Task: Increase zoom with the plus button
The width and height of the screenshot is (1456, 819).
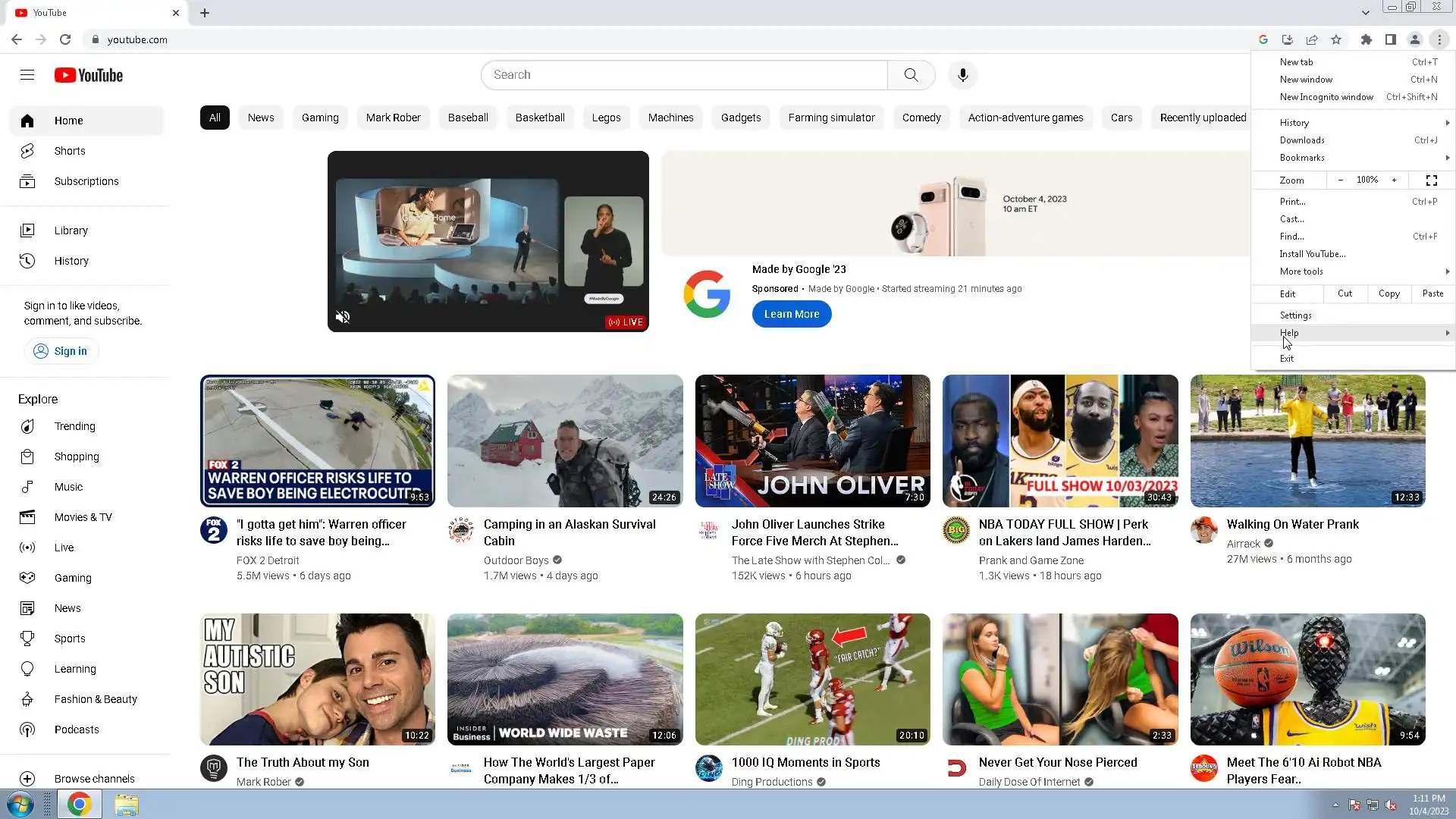Action: click(1394, 180)
